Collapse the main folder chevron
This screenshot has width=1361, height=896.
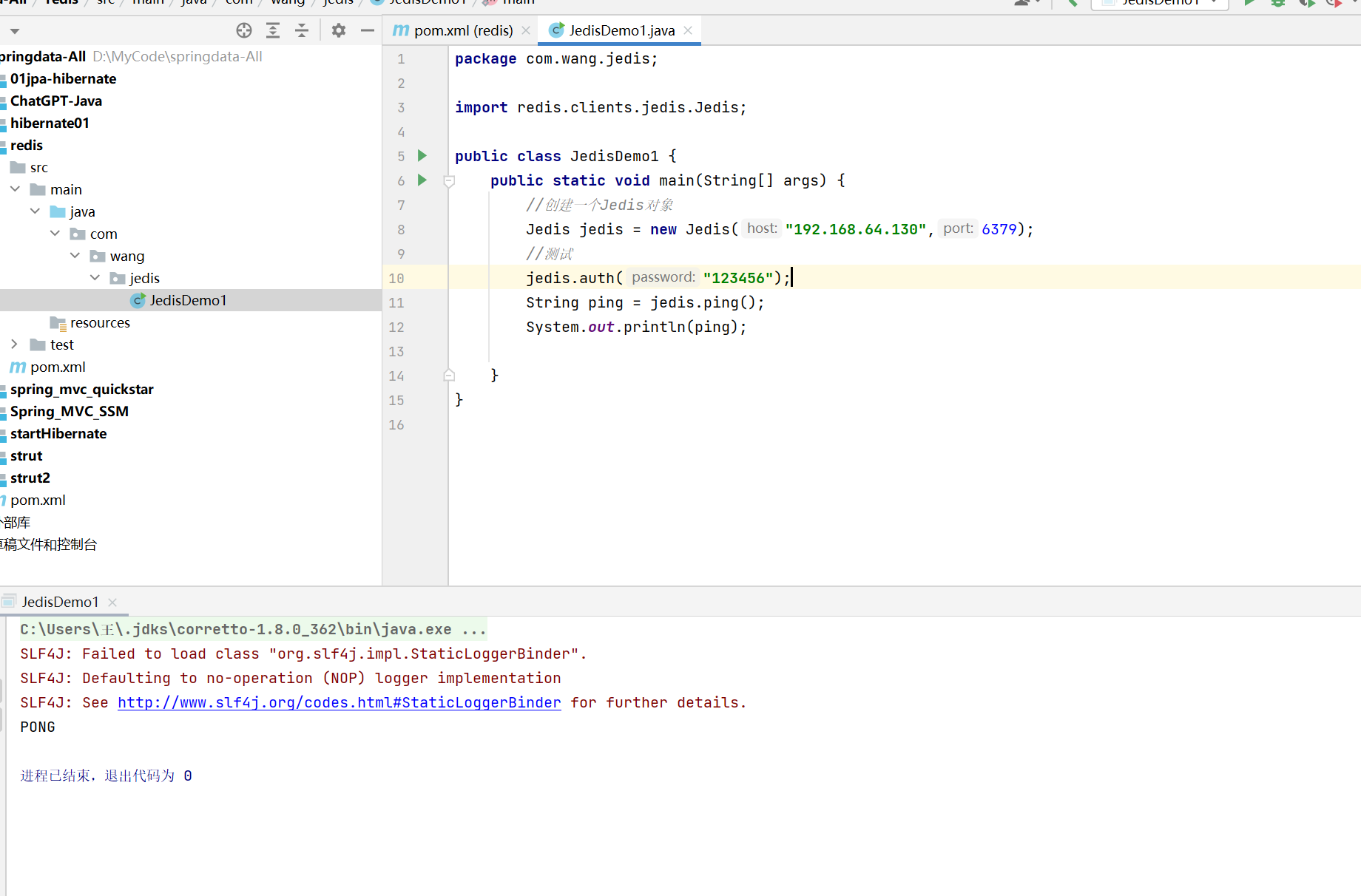coord(15,189)
